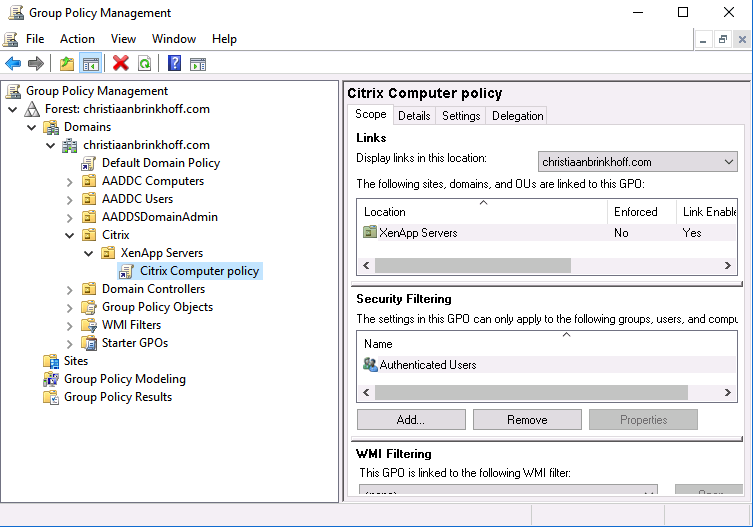The width and height of the screenshot is (753, 527).
Task: Sort by the Location column header
Action: (x=483, y=212)
